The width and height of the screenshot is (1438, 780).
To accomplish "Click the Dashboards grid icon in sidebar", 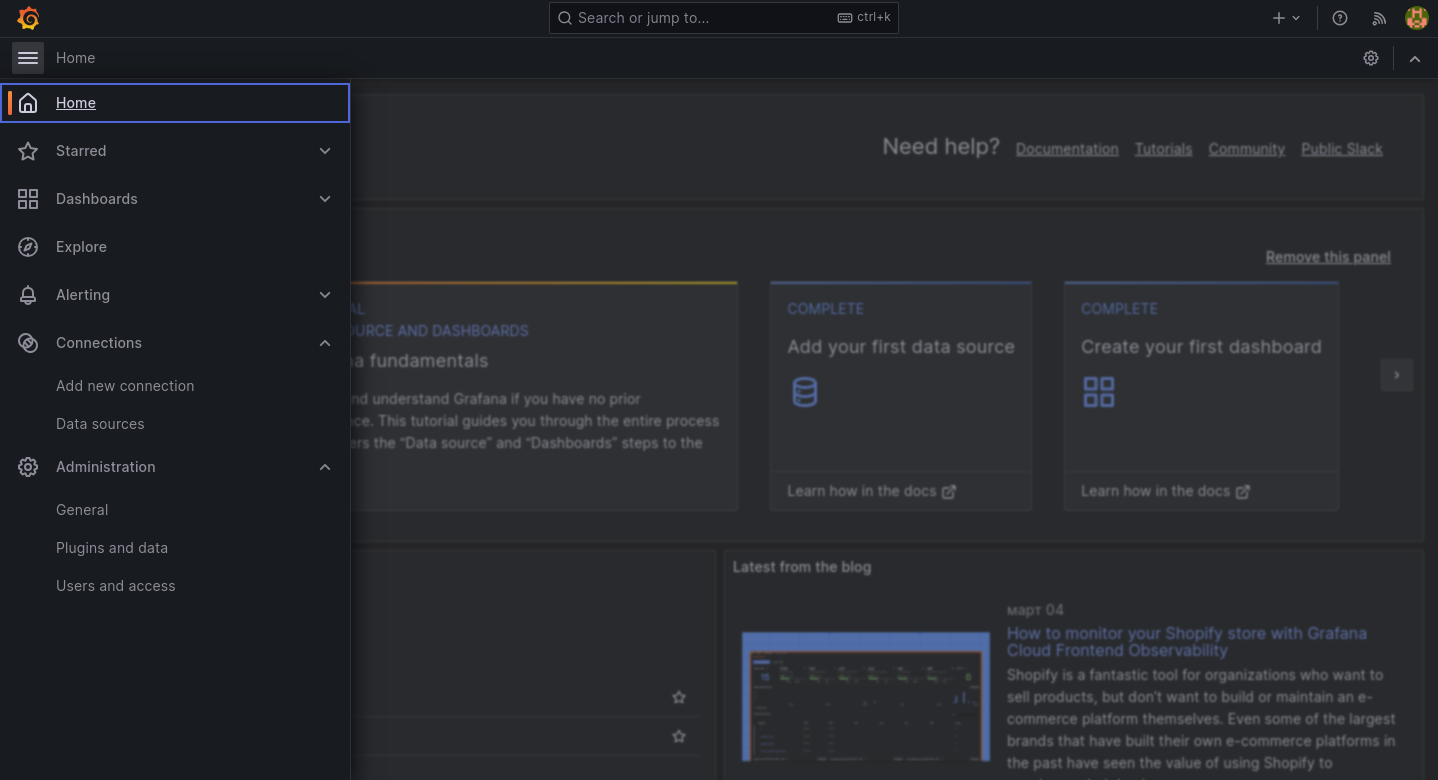I will (x=28, y=199).
